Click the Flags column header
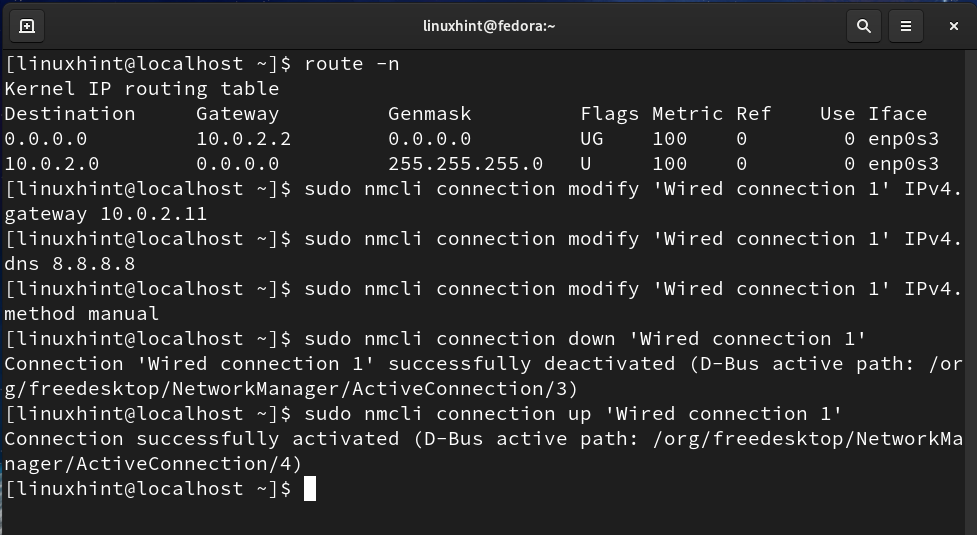The width and height of the screenshot is (977, 535). (609, 114)
